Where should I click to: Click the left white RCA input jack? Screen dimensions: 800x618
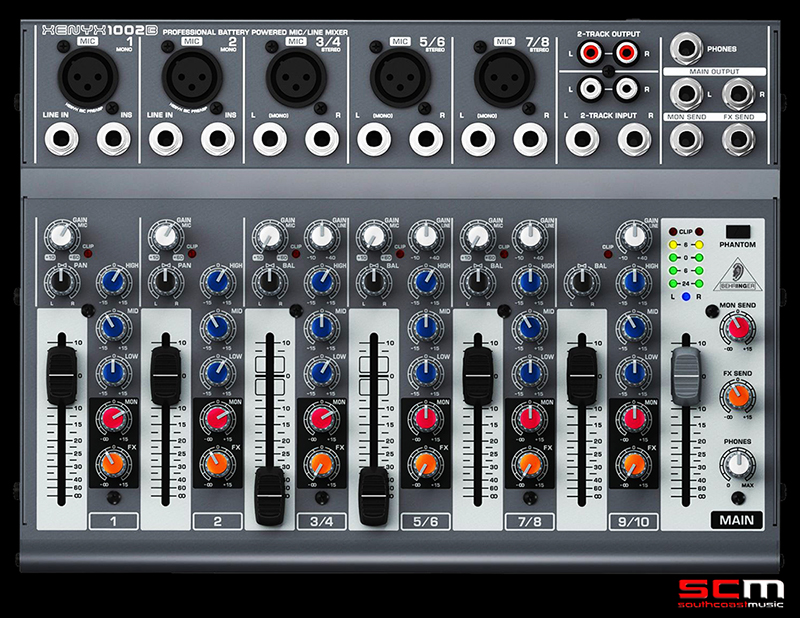tap(590, 89)
